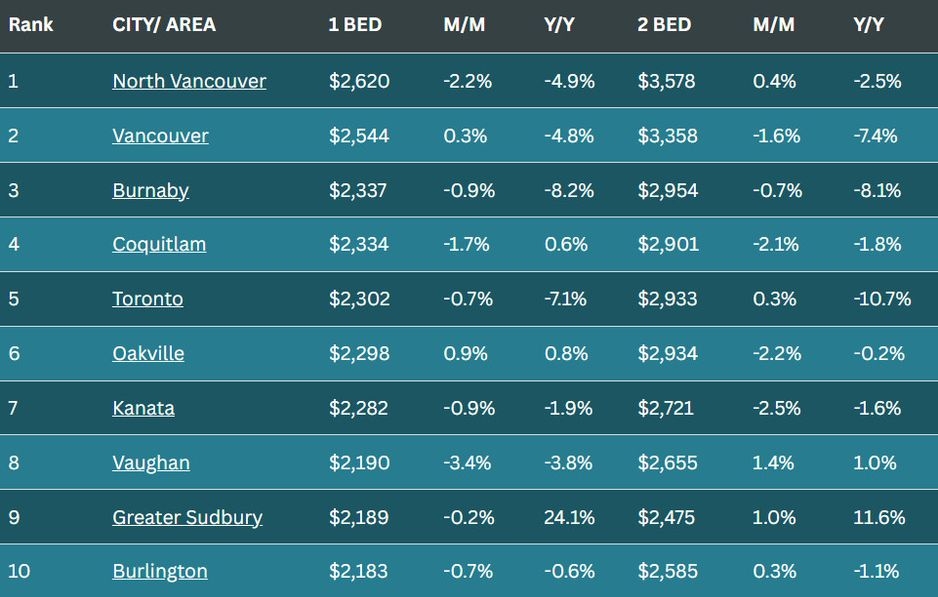Viewport: 938px width, 597px height.
Task: Click Burlington's $2,585 two-bed price
Action: tap(668, 571)
